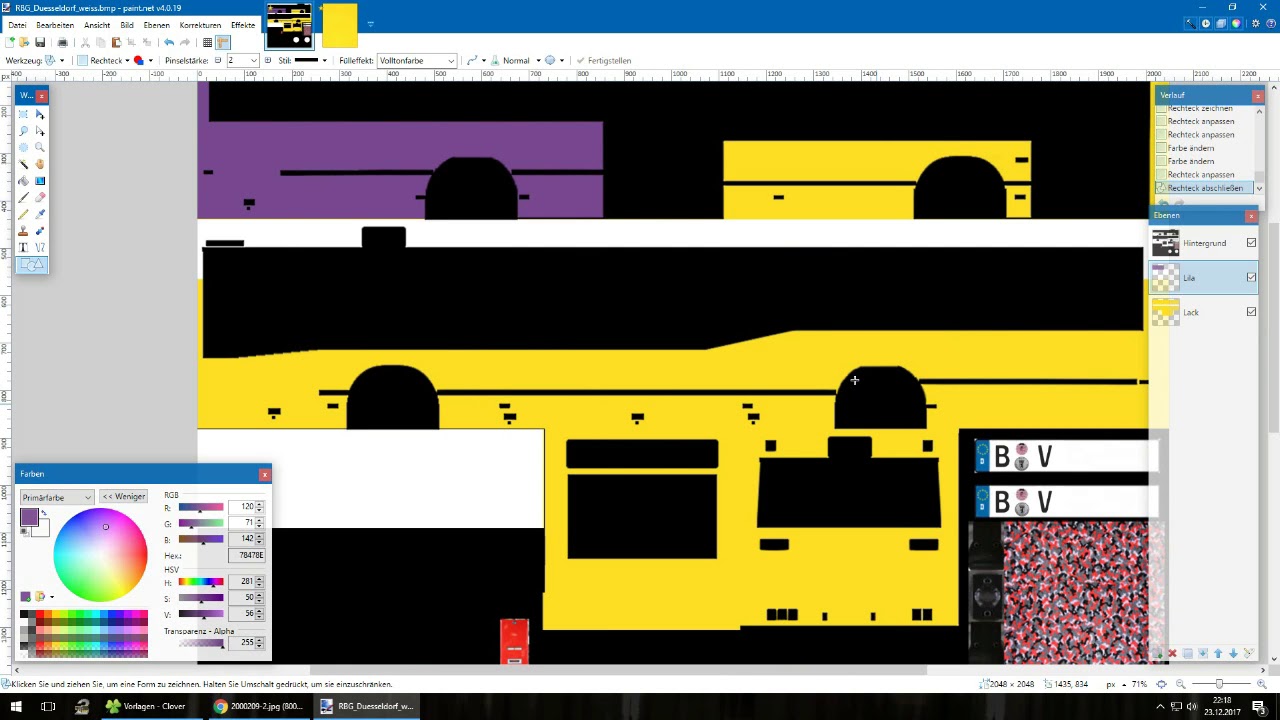
Task: Click the primary color purple swatch
Action: pyautogui.click(x=29, y=517)
